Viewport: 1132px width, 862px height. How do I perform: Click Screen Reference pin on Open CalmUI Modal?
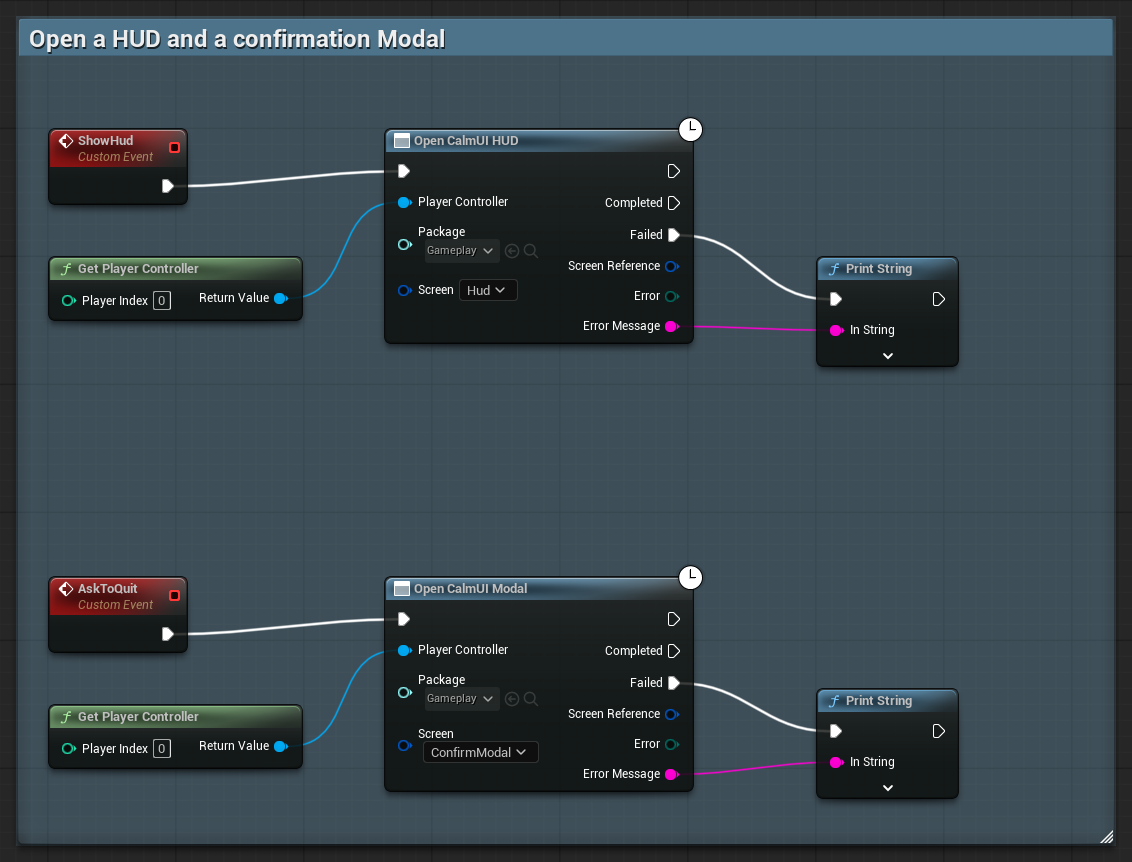pos(672,714)
